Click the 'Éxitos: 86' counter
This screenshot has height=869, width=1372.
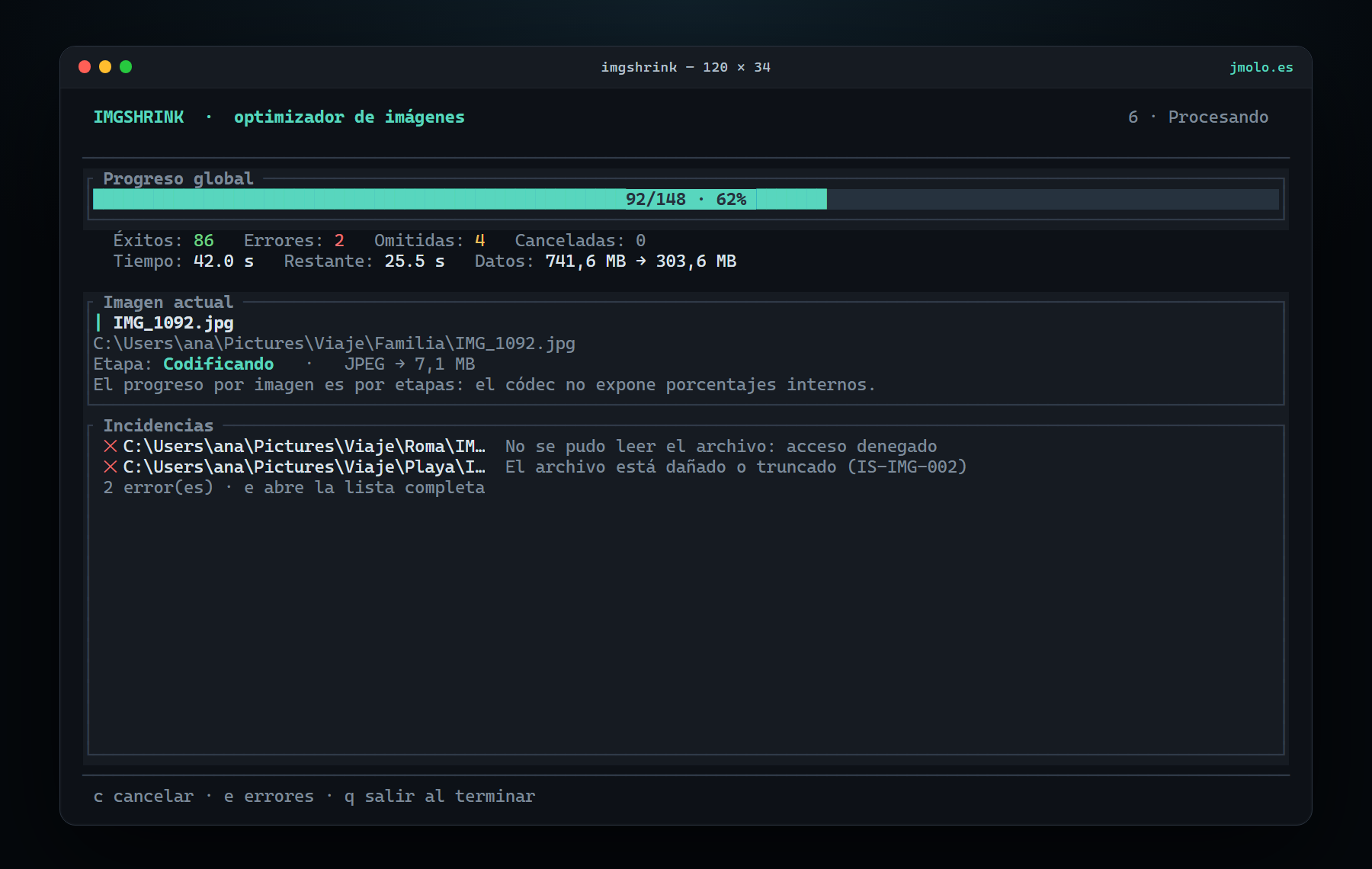click(163, 240)
